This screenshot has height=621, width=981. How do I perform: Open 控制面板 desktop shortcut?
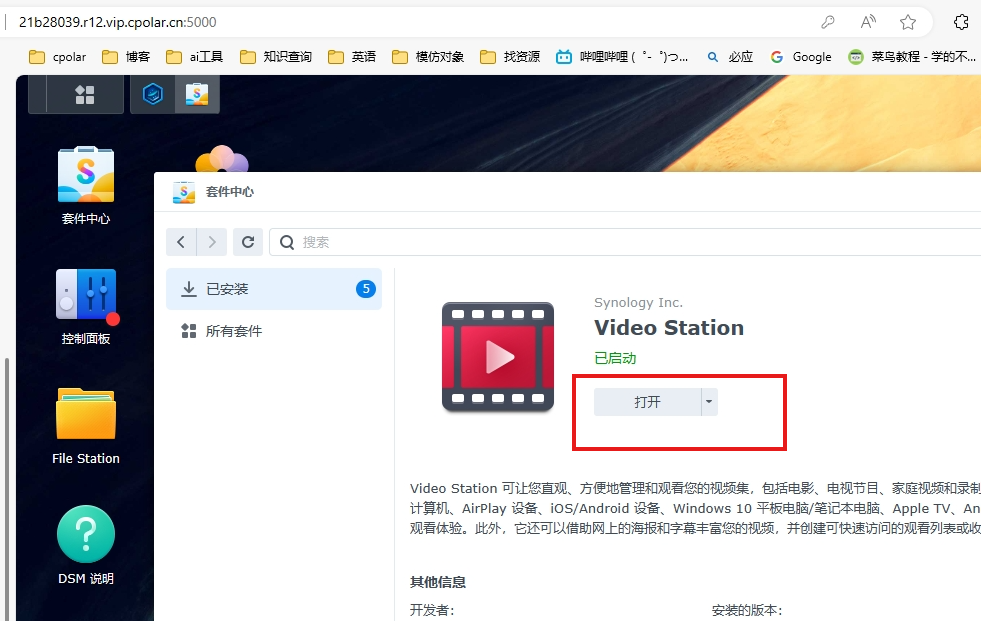point(86,306)
